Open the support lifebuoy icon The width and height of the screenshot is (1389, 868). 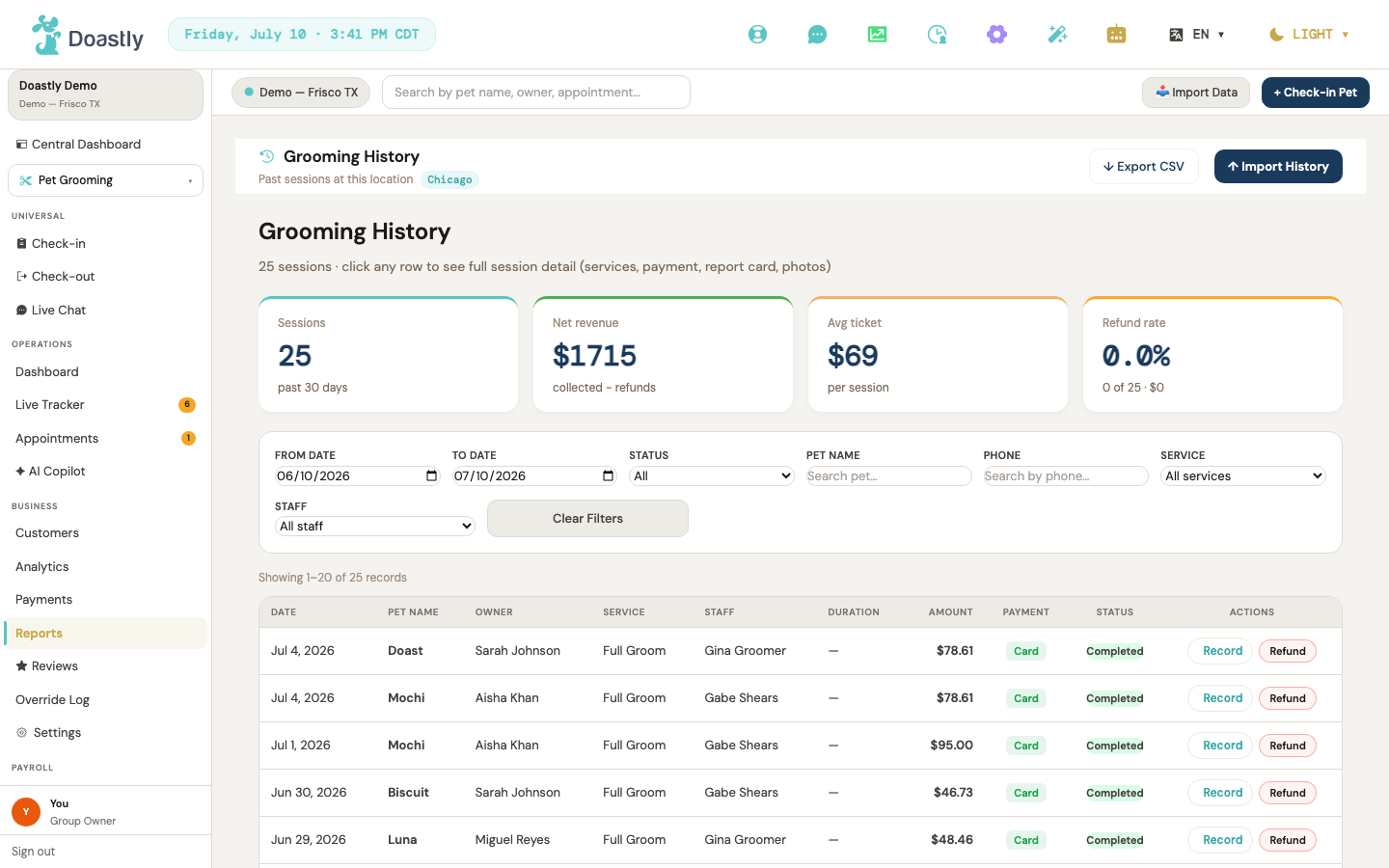758,35
